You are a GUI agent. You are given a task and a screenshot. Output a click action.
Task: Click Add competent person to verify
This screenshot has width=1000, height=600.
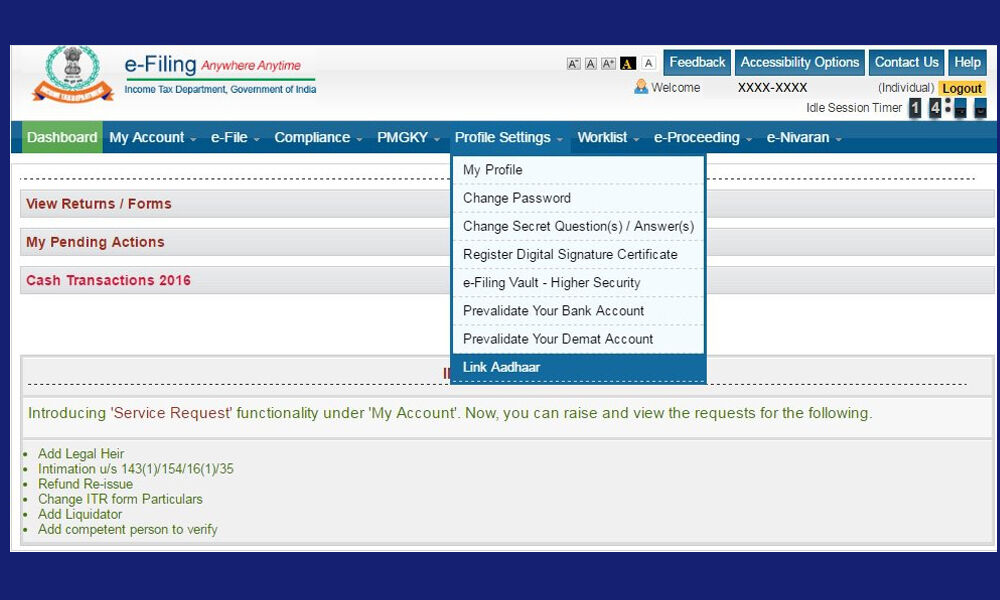point(128,529)
